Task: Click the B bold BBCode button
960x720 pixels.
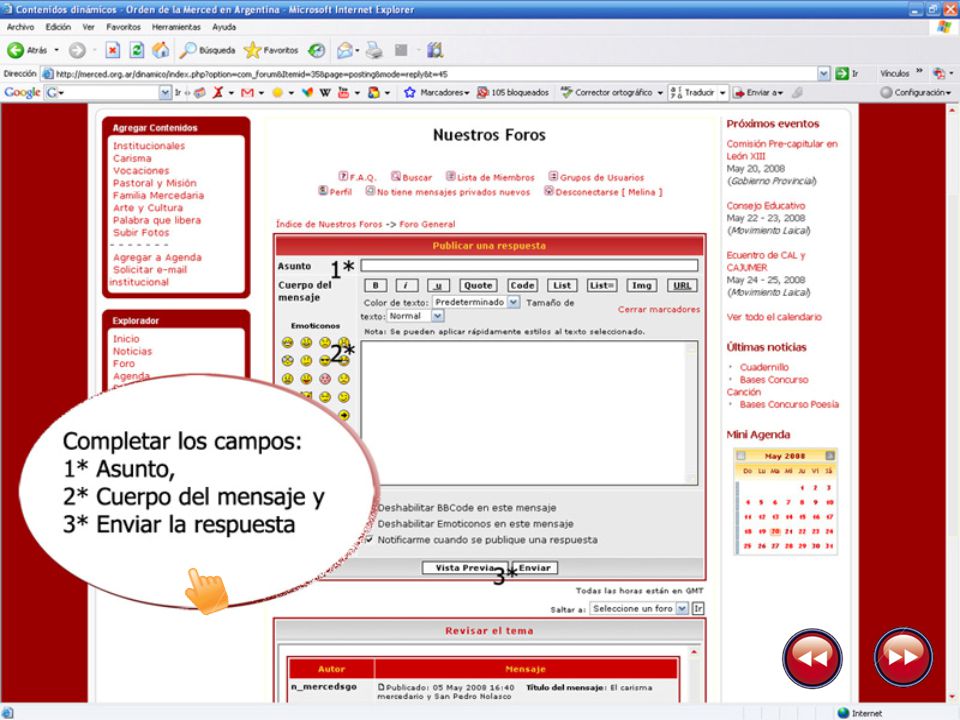Action: 375,285
